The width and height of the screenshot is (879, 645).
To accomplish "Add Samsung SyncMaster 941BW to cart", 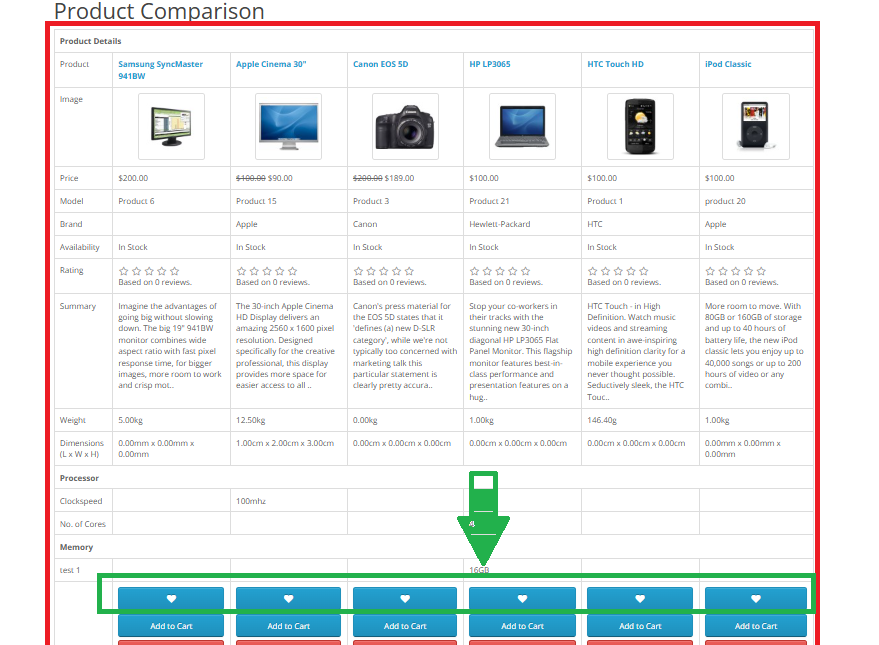I will click(171, 626).
